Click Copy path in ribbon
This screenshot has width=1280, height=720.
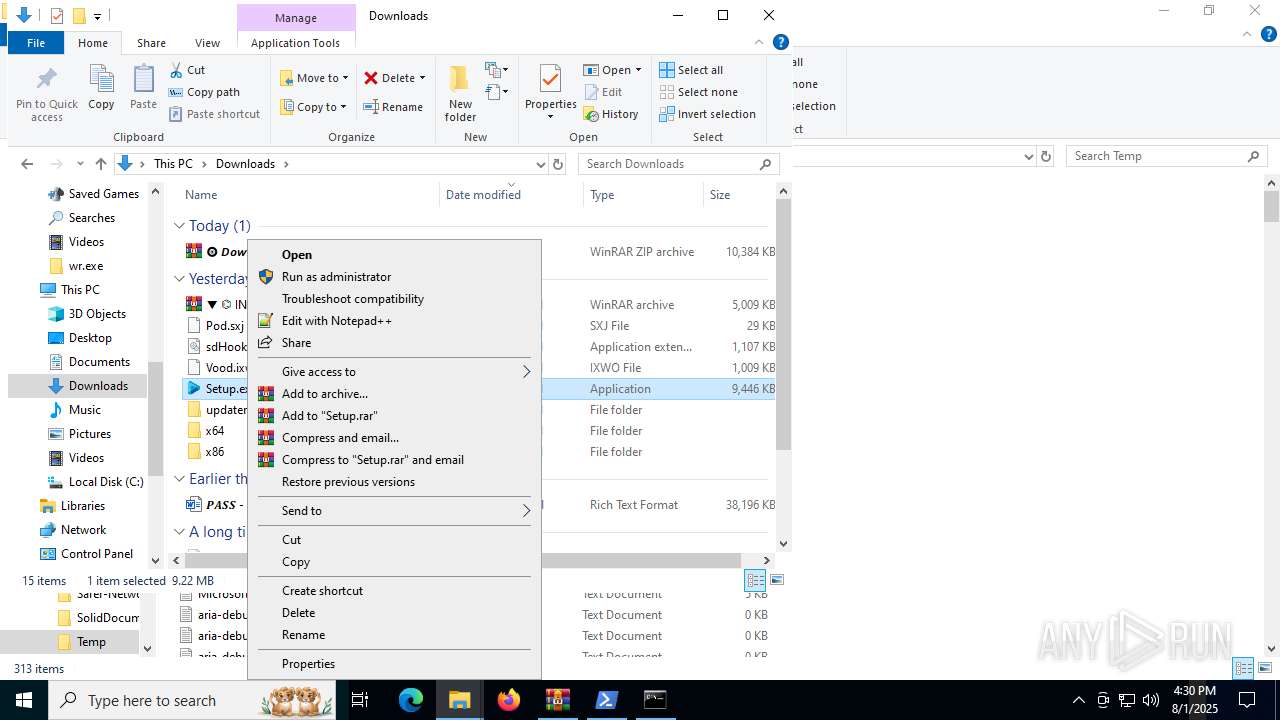(x=204, y=92)
